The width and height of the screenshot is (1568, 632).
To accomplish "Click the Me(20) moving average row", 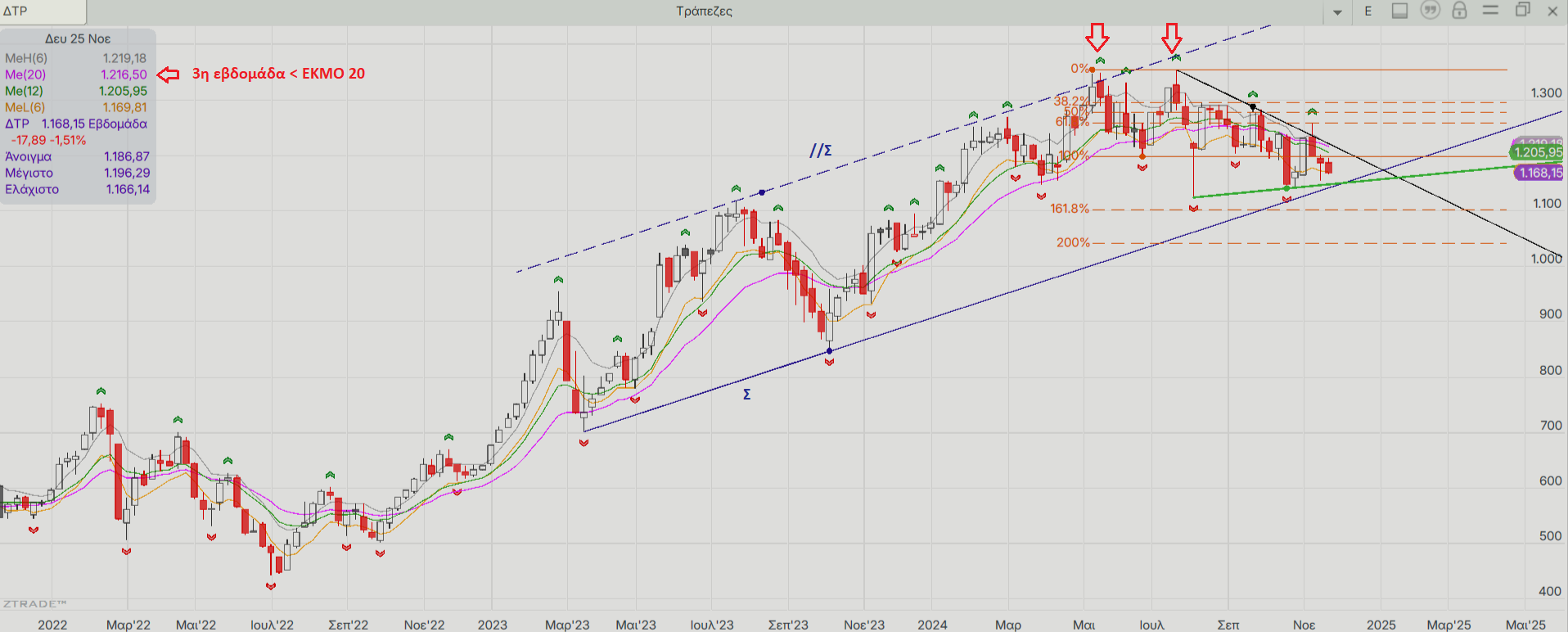I will (76, 74).
